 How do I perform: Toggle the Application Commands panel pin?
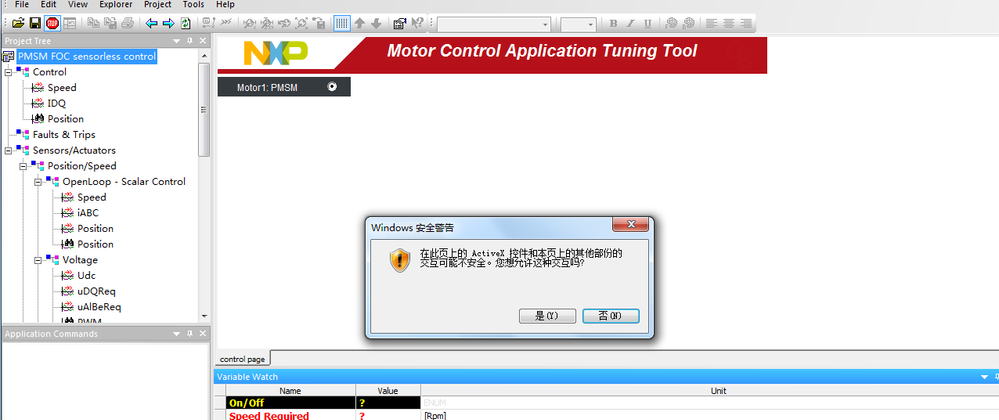189,334
